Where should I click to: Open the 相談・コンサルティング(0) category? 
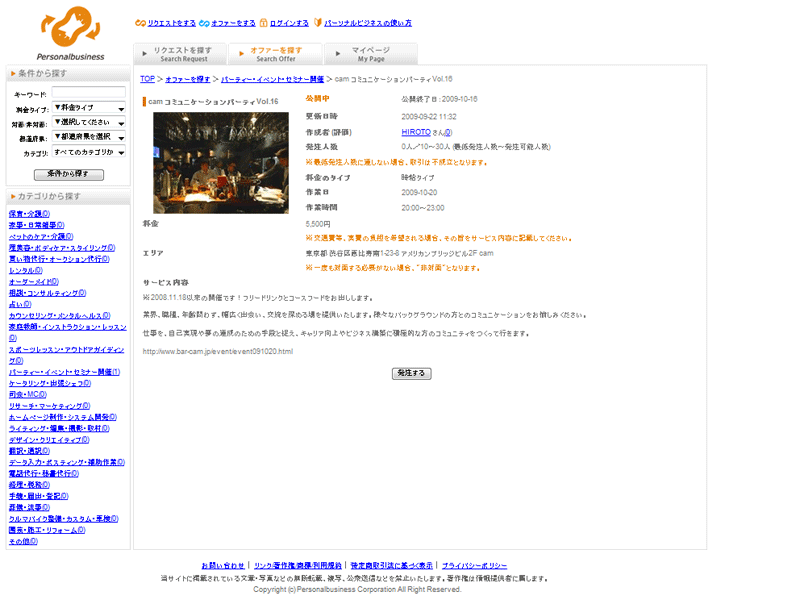point(47,293)
